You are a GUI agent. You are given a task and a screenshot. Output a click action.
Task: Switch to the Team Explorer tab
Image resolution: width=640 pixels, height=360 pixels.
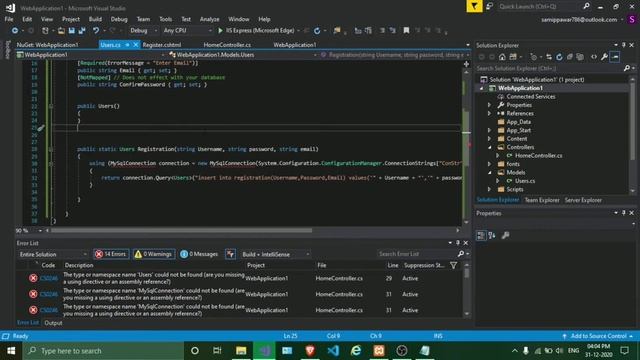point(542,200)
